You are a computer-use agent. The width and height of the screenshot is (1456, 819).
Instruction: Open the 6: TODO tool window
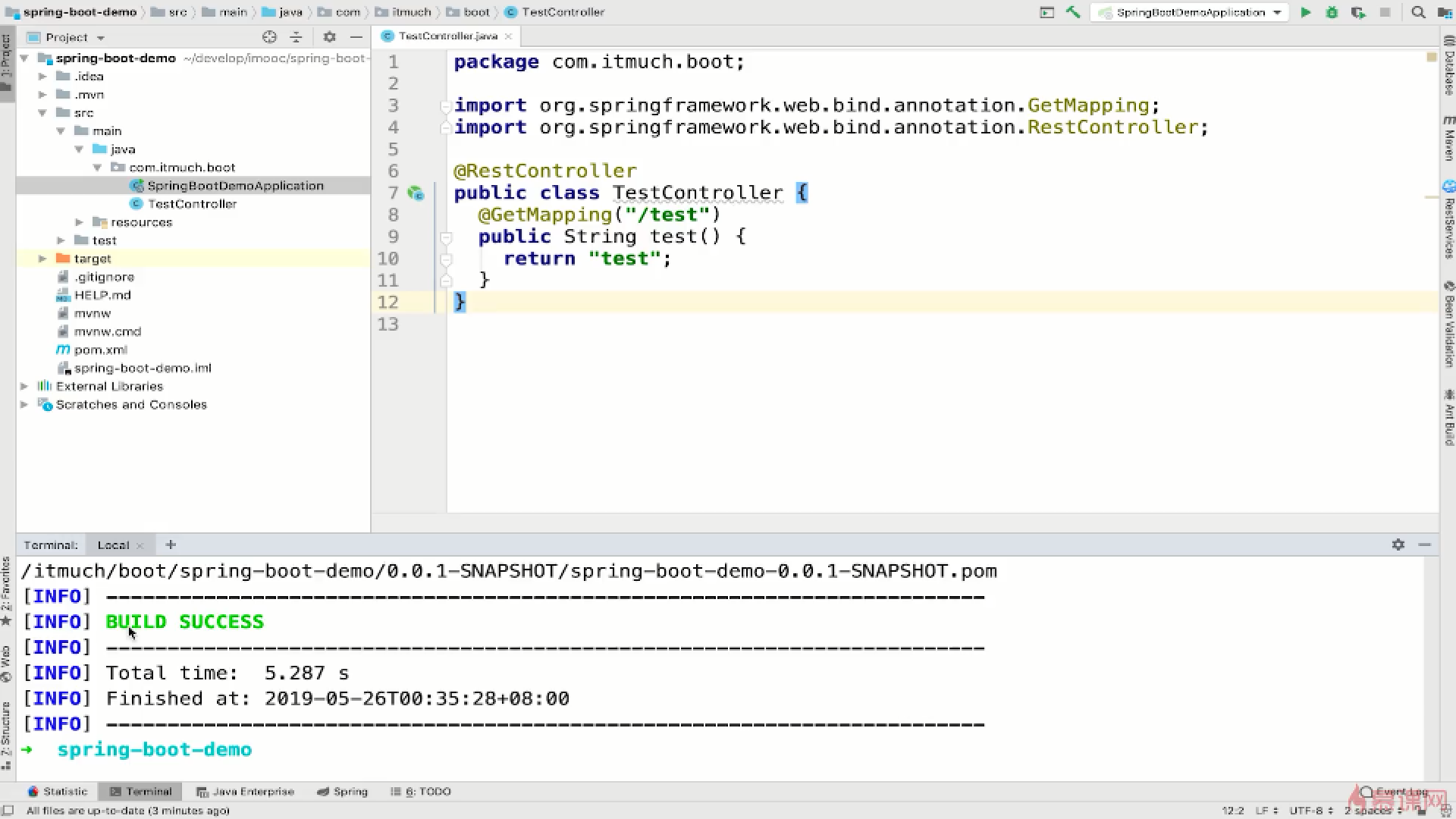[x=420, y=791]
